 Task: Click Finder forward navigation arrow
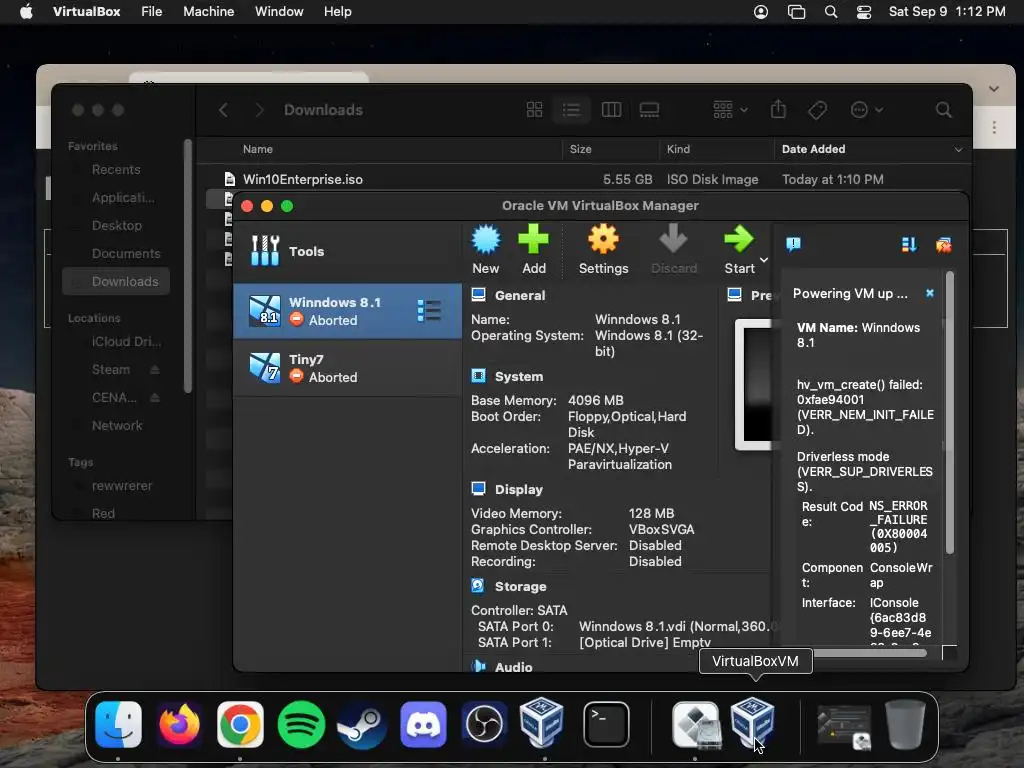259,110
